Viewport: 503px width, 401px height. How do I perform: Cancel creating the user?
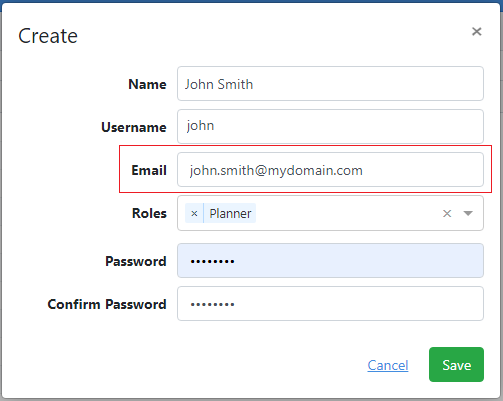click(x=388, y=365)
